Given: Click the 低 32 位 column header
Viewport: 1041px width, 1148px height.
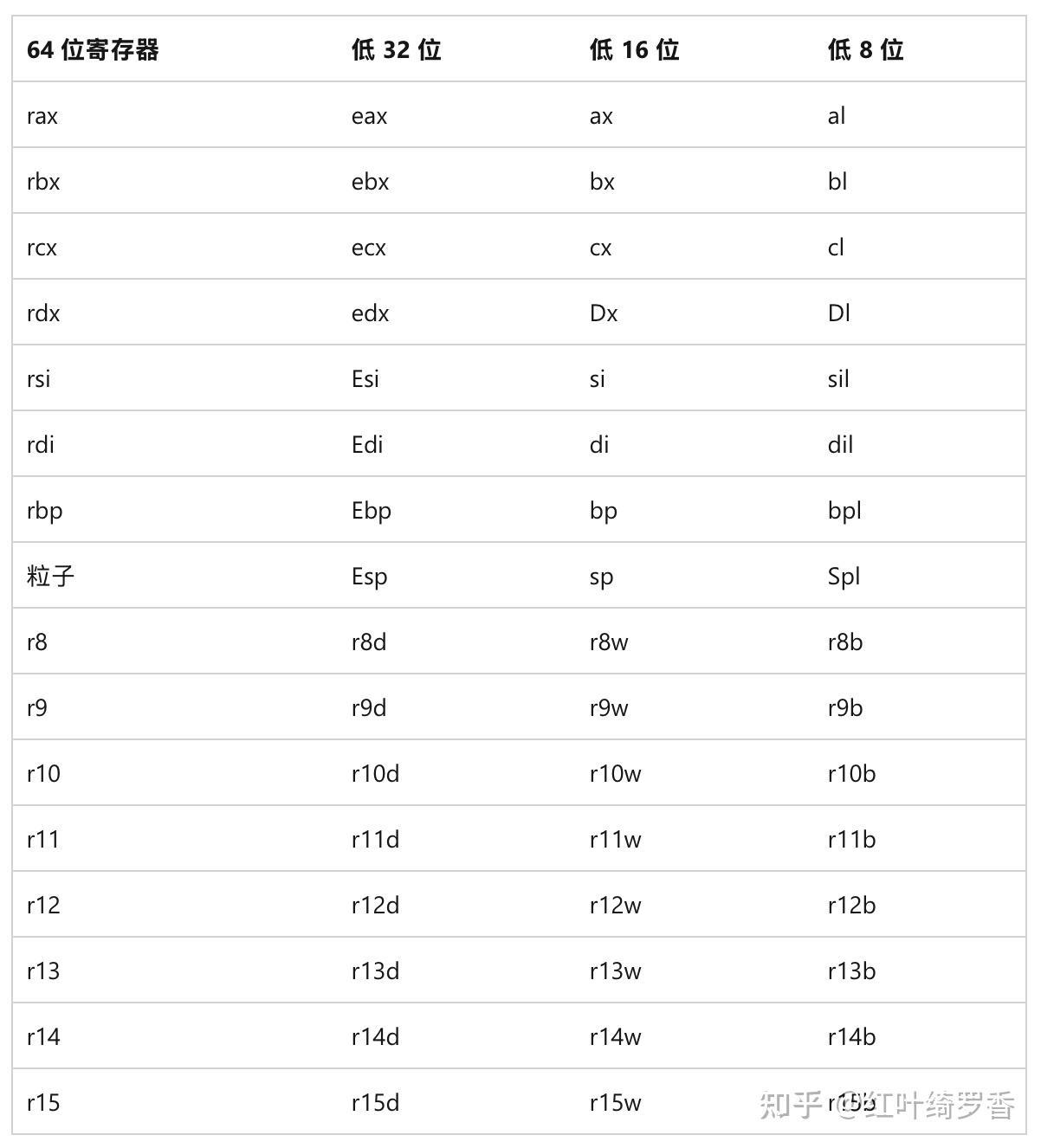Looking at the screenshot, I should click(396, 50).
